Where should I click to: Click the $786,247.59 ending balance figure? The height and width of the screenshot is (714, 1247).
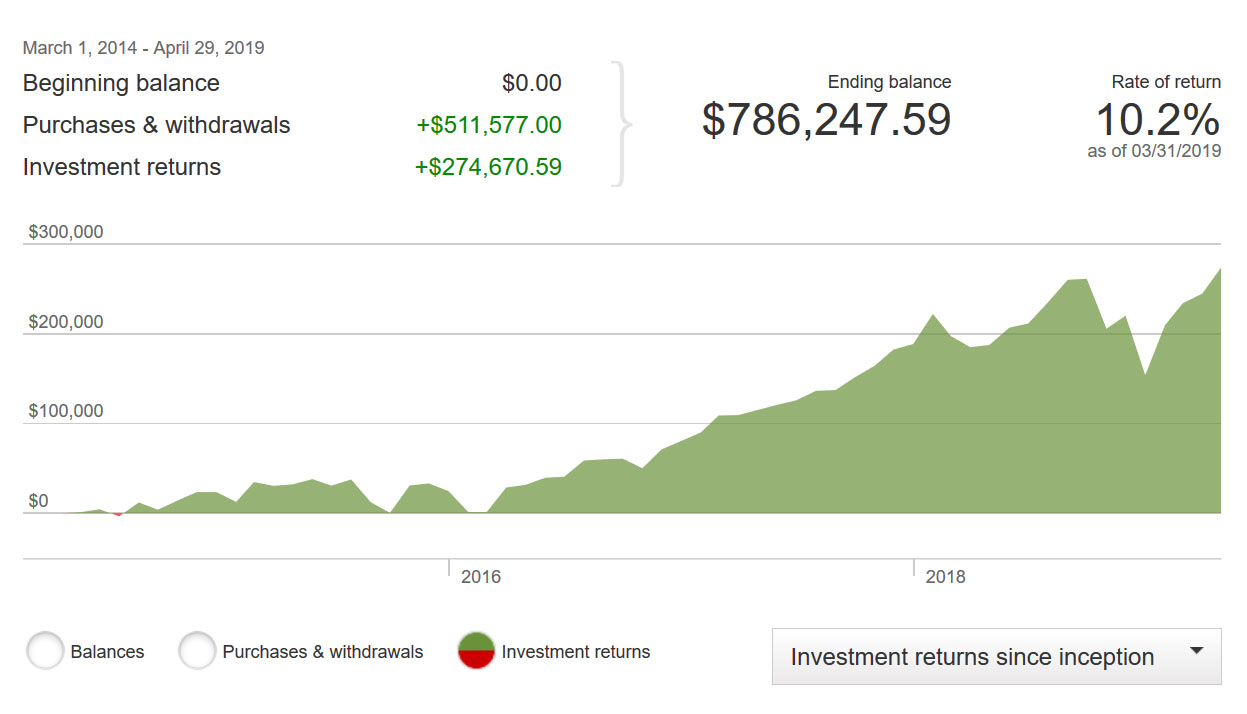click(826, 120)
